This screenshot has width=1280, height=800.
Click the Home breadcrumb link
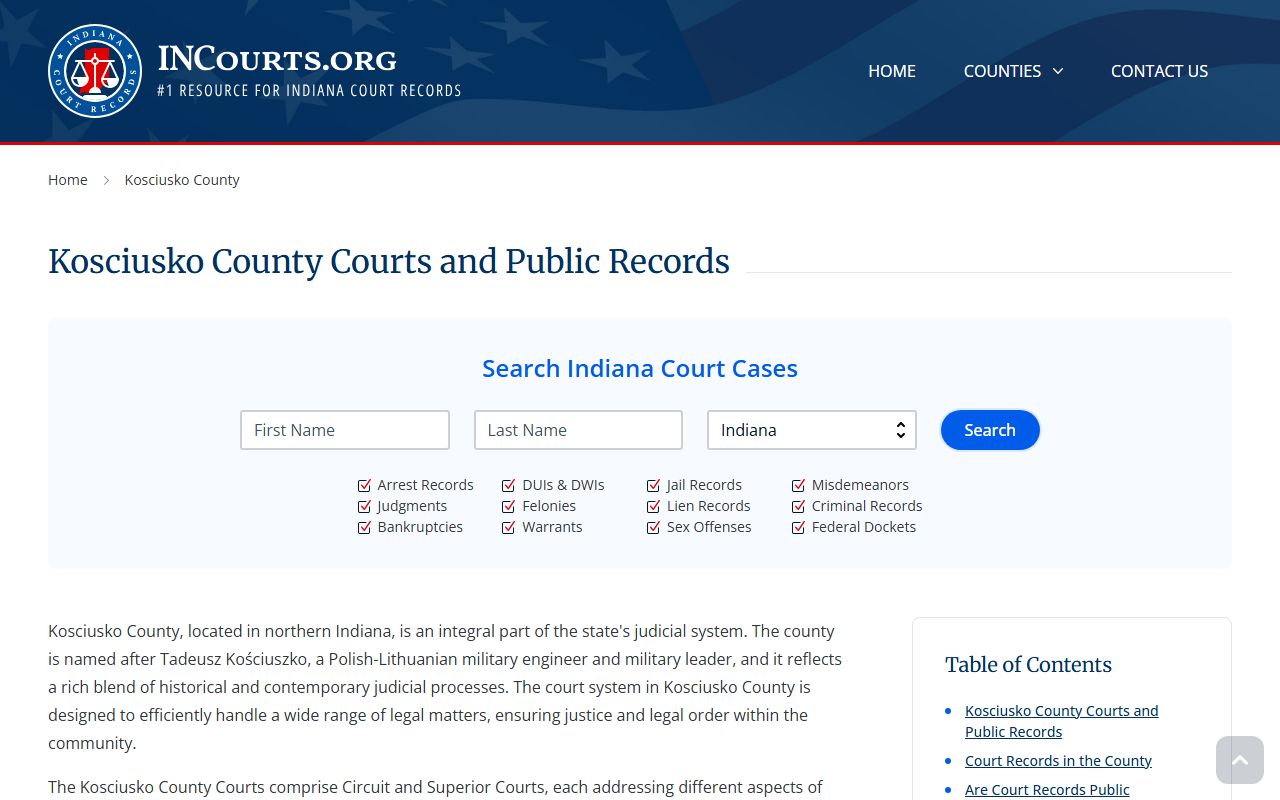point(68,180)
